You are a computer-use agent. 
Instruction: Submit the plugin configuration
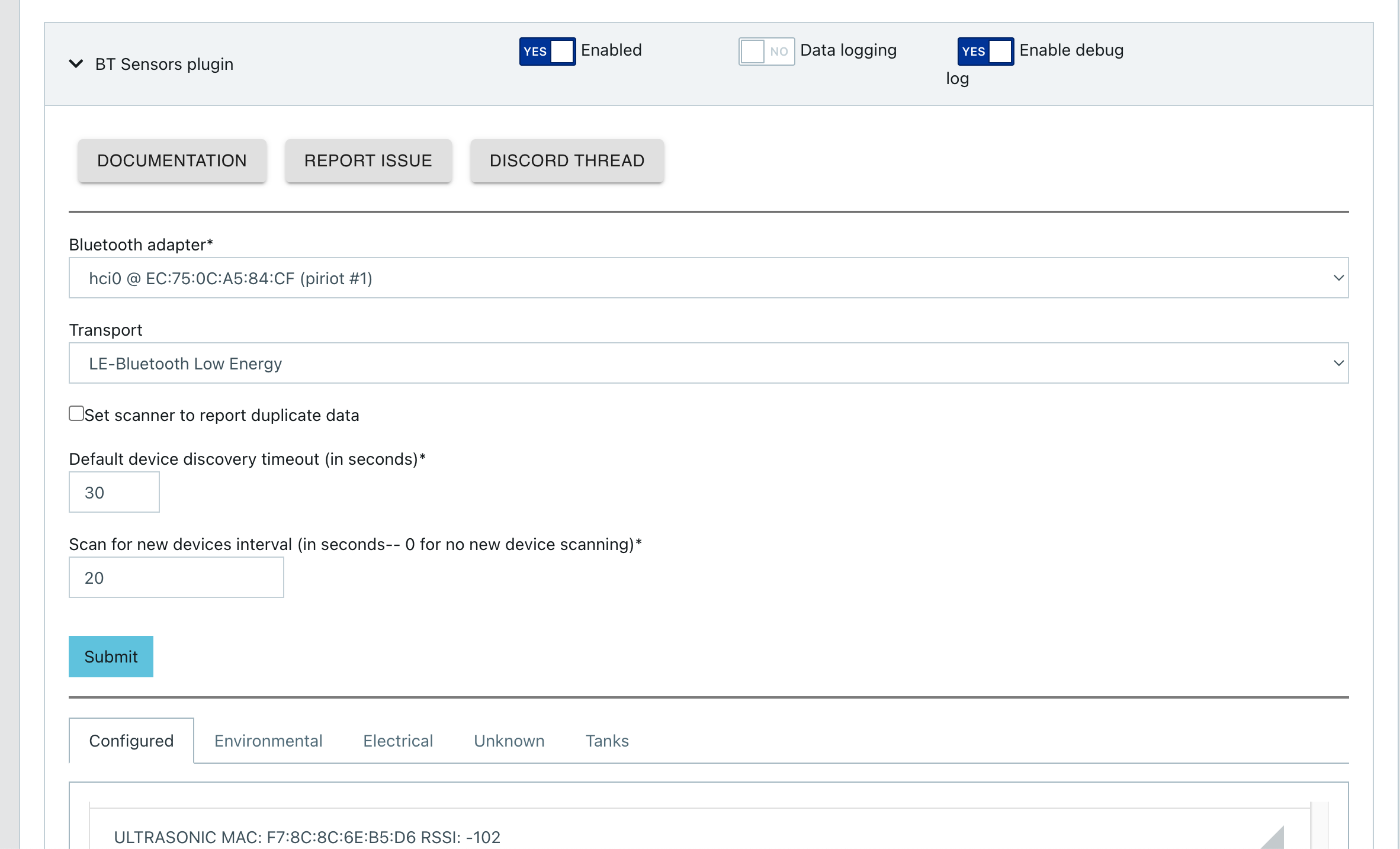coord(111,657)
